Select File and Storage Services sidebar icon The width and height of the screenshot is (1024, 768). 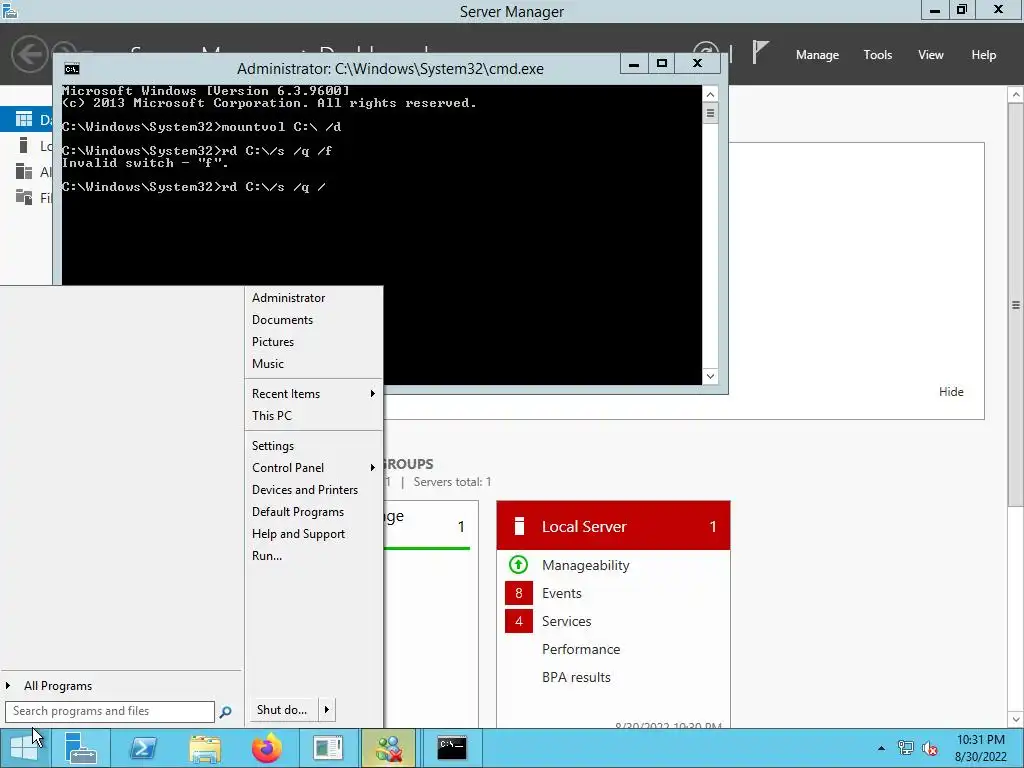[x=24, y=197]
